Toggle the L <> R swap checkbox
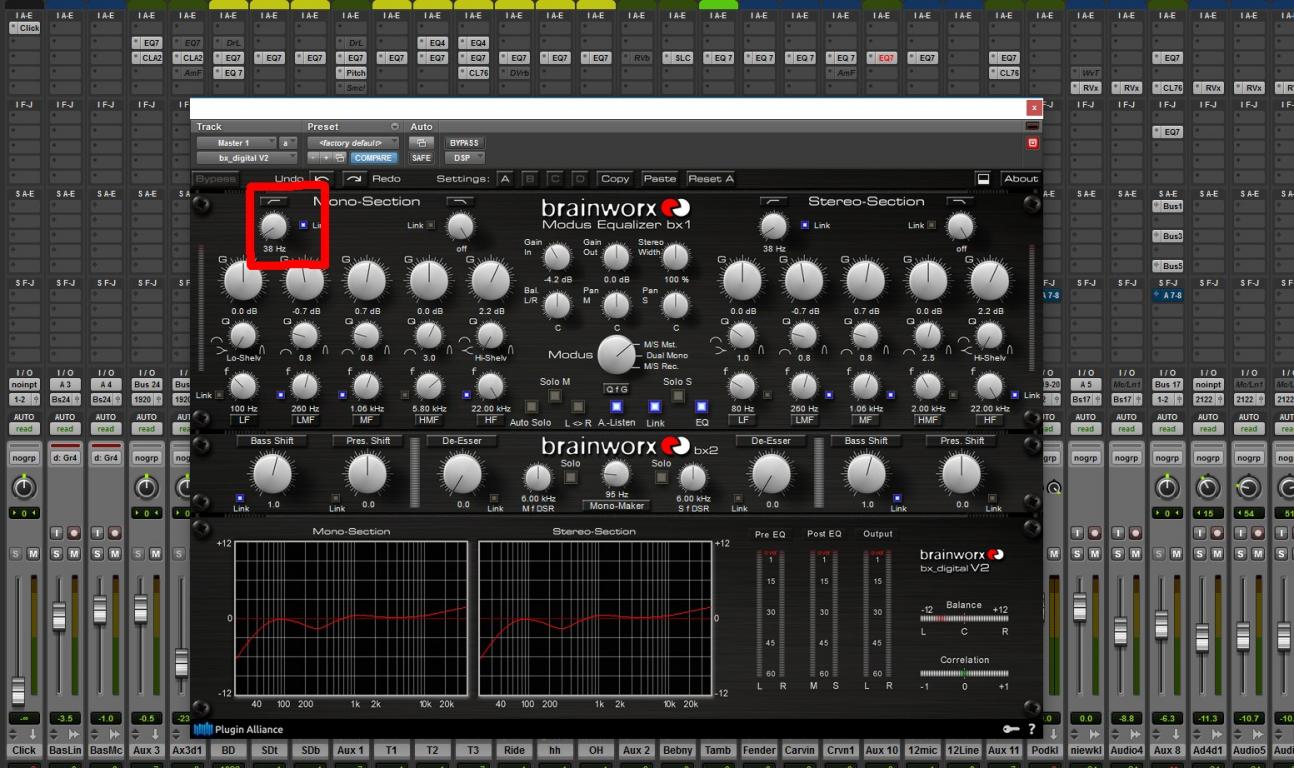1294x768 pixels. click(577, 407)
